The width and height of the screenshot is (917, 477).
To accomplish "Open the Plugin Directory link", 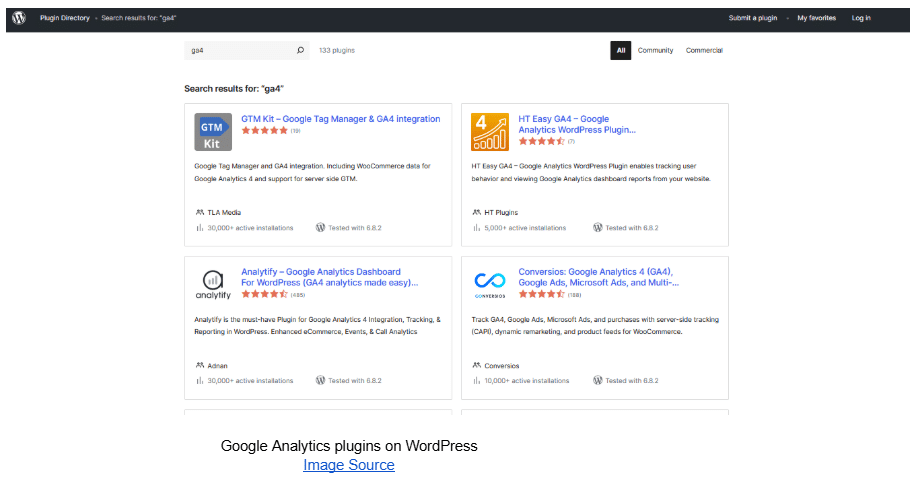I will coord(65,18).
